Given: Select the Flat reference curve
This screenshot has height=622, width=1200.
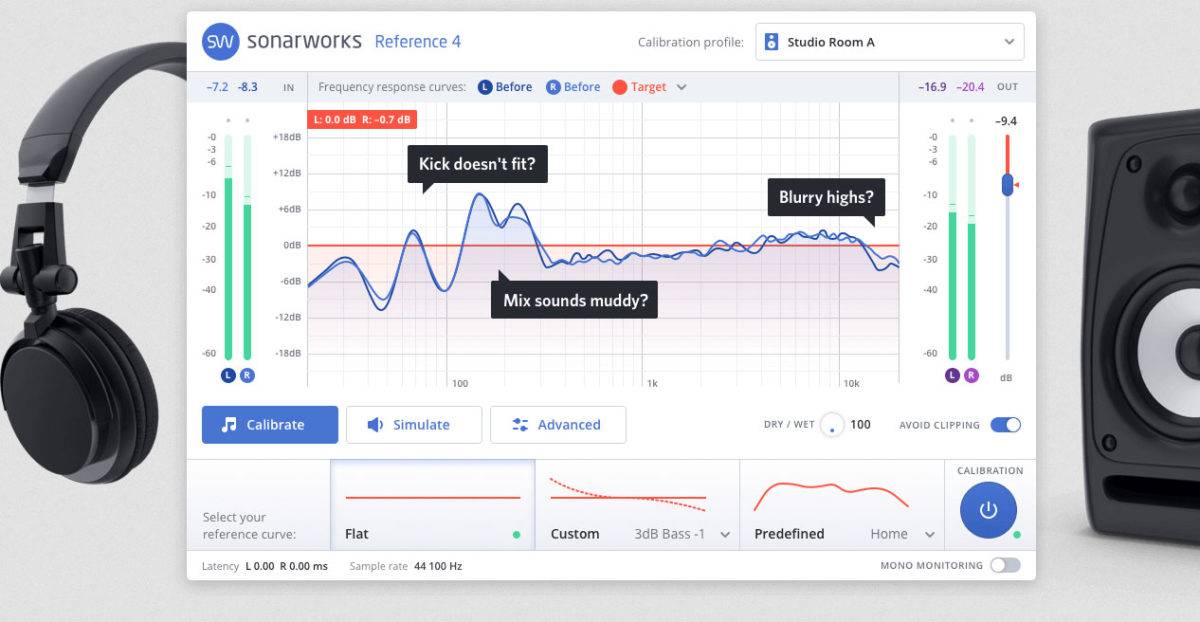Looking at the screenshot, I should [x=432, y=505].
